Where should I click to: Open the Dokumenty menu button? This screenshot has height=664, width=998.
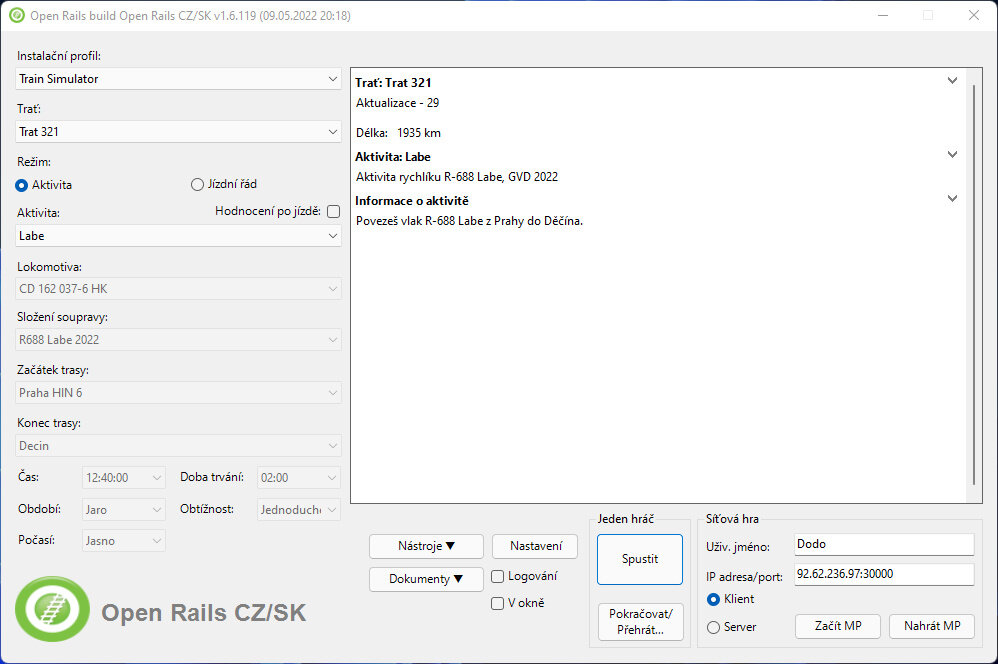point(426,579)
